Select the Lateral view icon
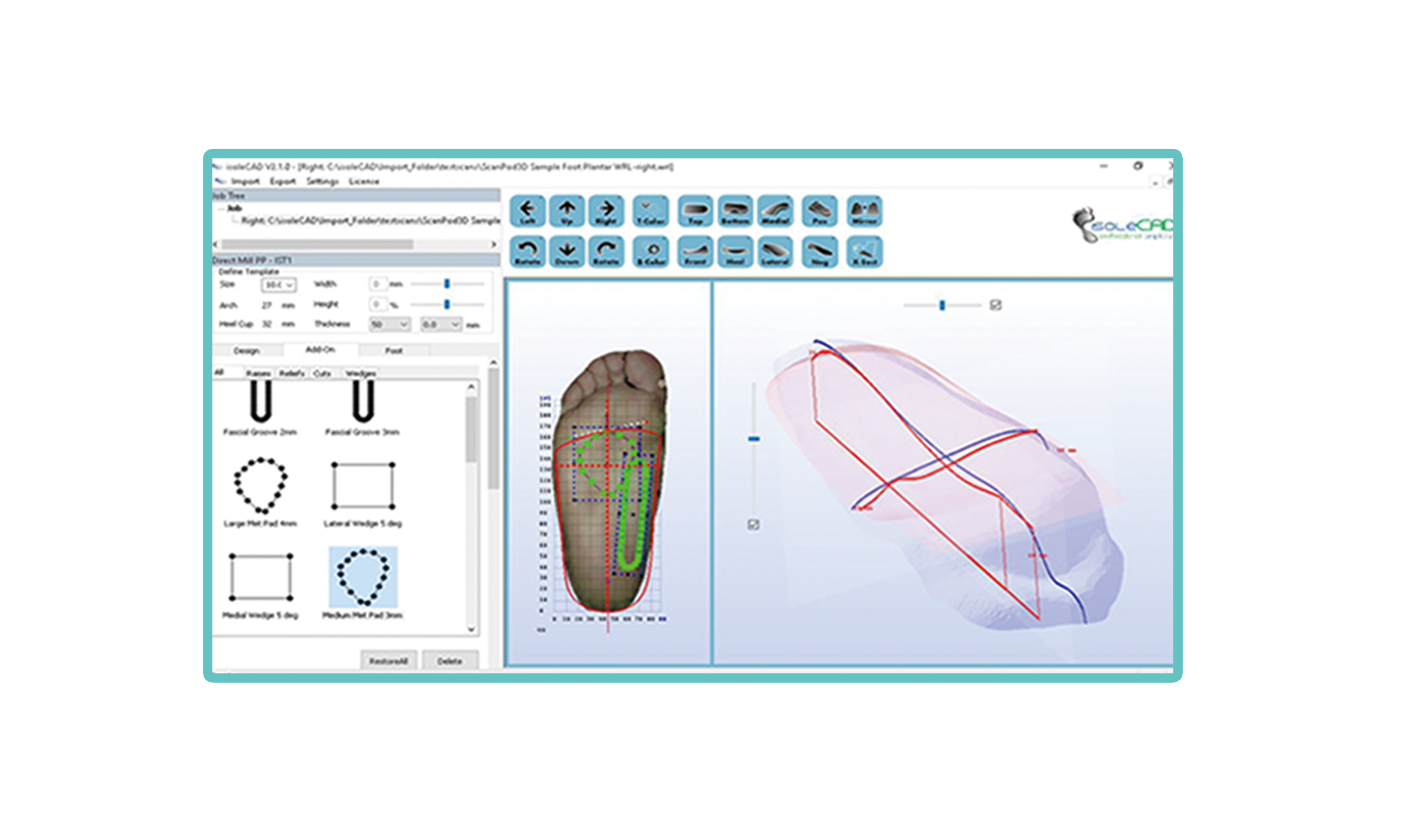1401x840 pixels. tap(775, 252)
